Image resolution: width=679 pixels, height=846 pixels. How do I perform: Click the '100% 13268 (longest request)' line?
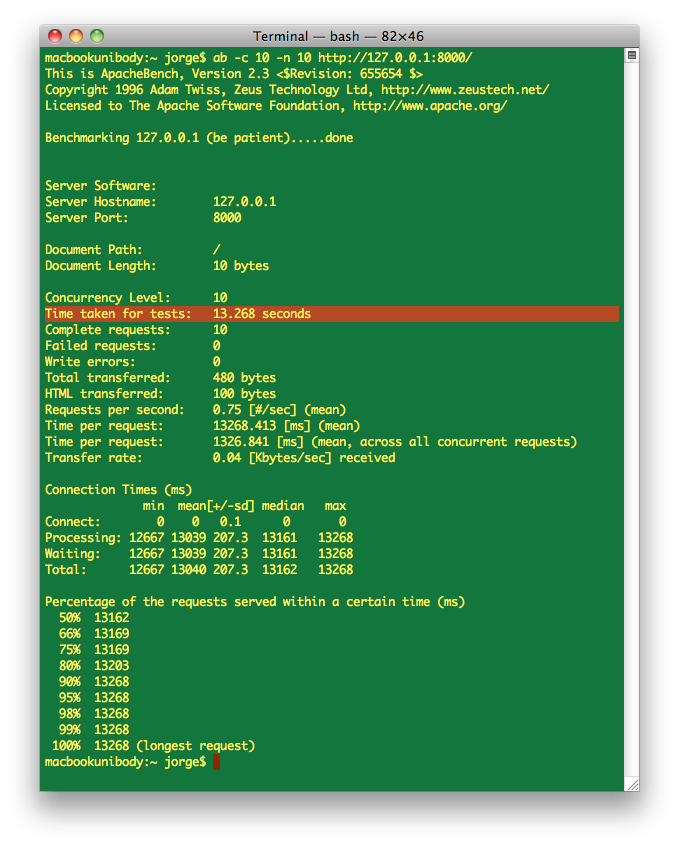pos(153,746)
